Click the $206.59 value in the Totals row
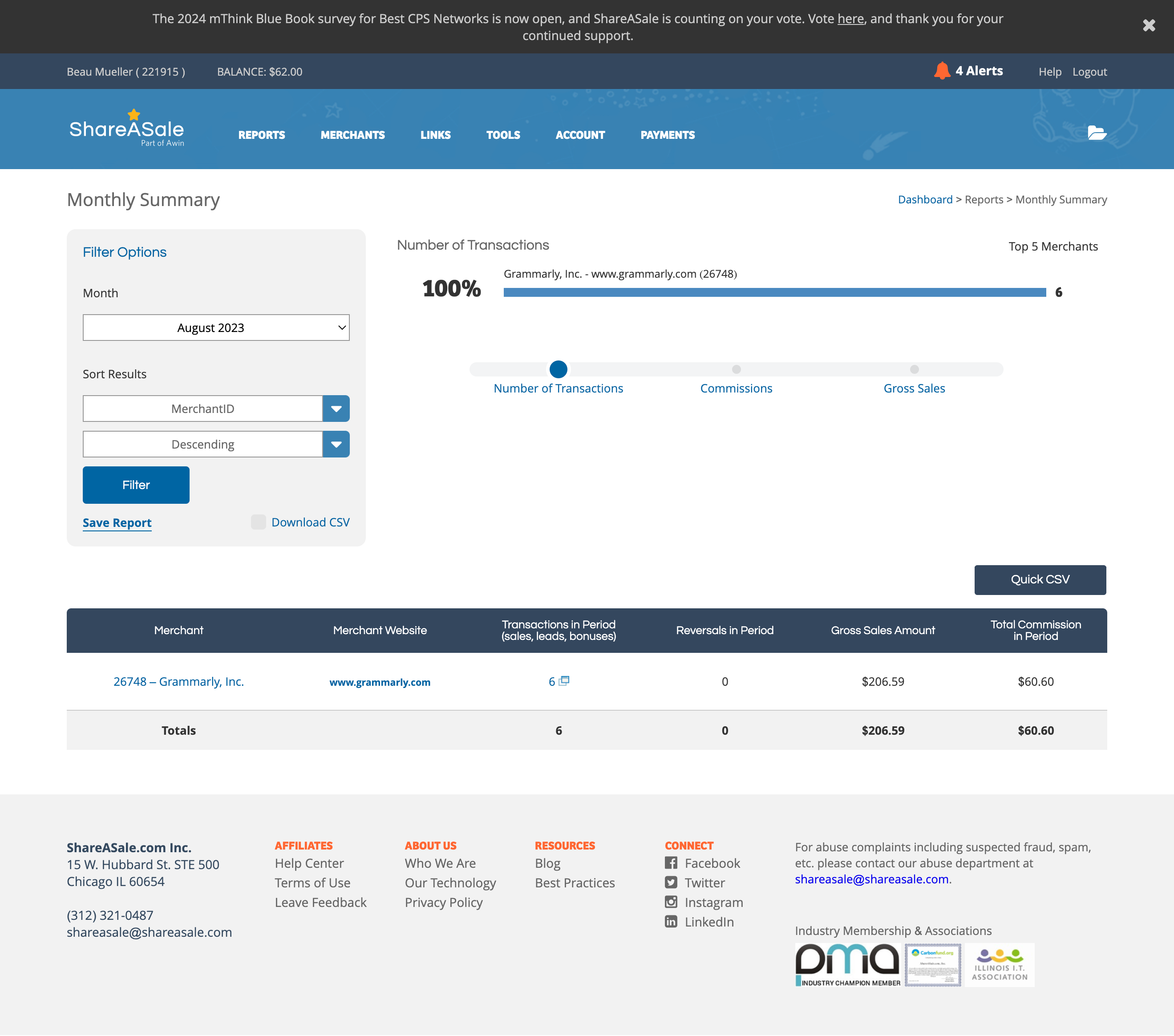Screen dimensions: 1174x1036 coord(883,730)
